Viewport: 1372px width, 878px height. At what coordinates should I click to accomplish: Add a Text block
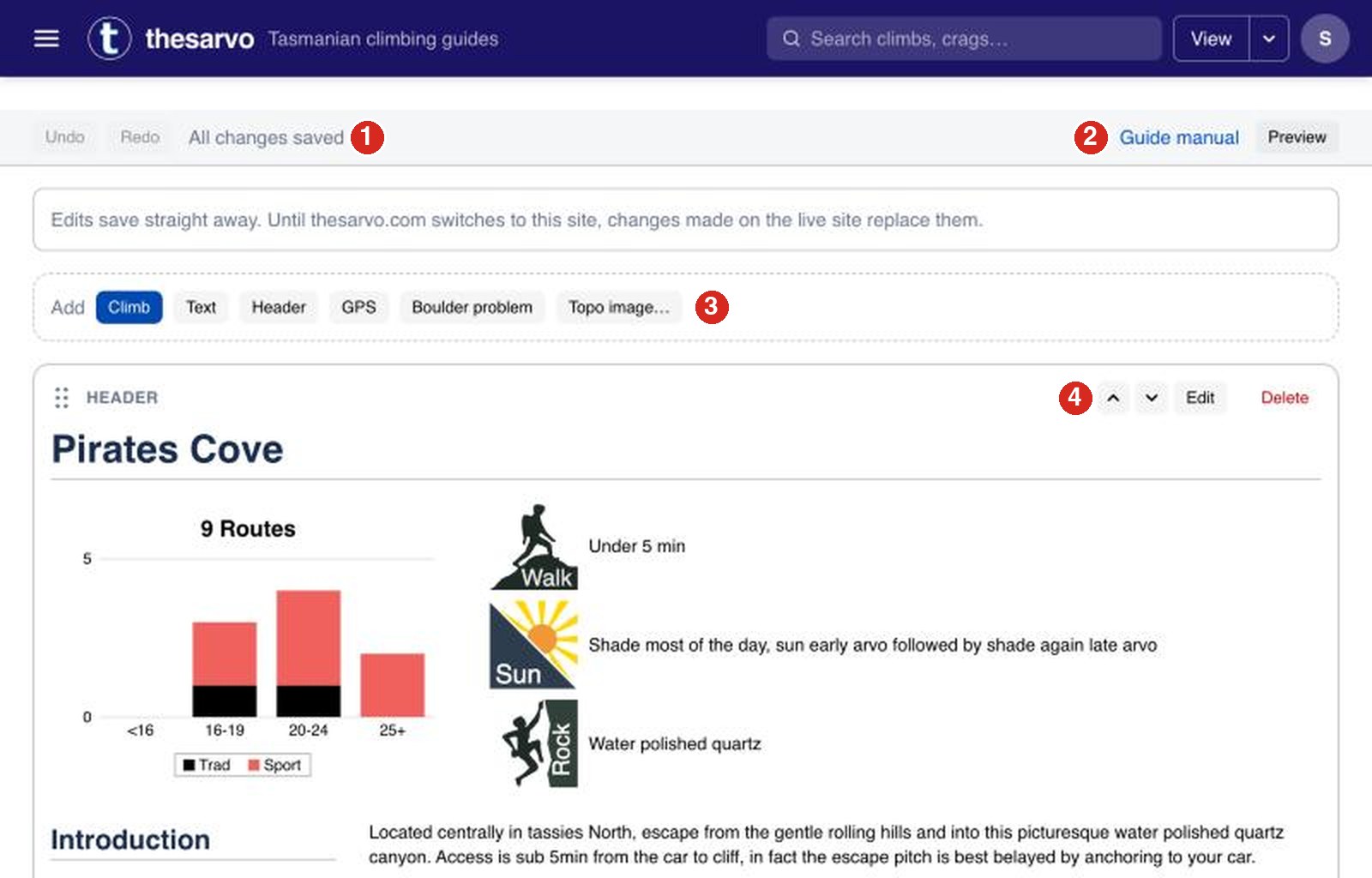coord(202,307)
